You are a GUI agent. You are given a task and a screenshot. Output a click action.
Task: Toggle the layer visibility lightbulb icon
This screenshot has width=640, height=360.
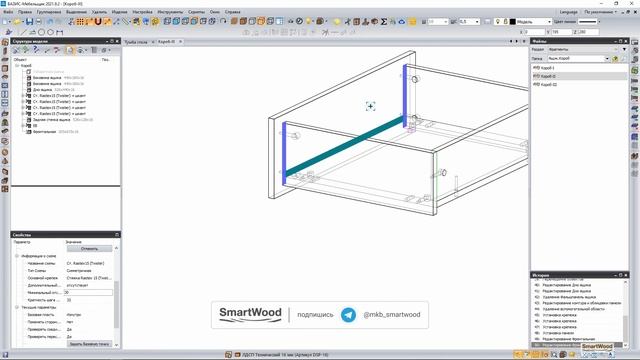pyautogui.click(x=498, y=22)
